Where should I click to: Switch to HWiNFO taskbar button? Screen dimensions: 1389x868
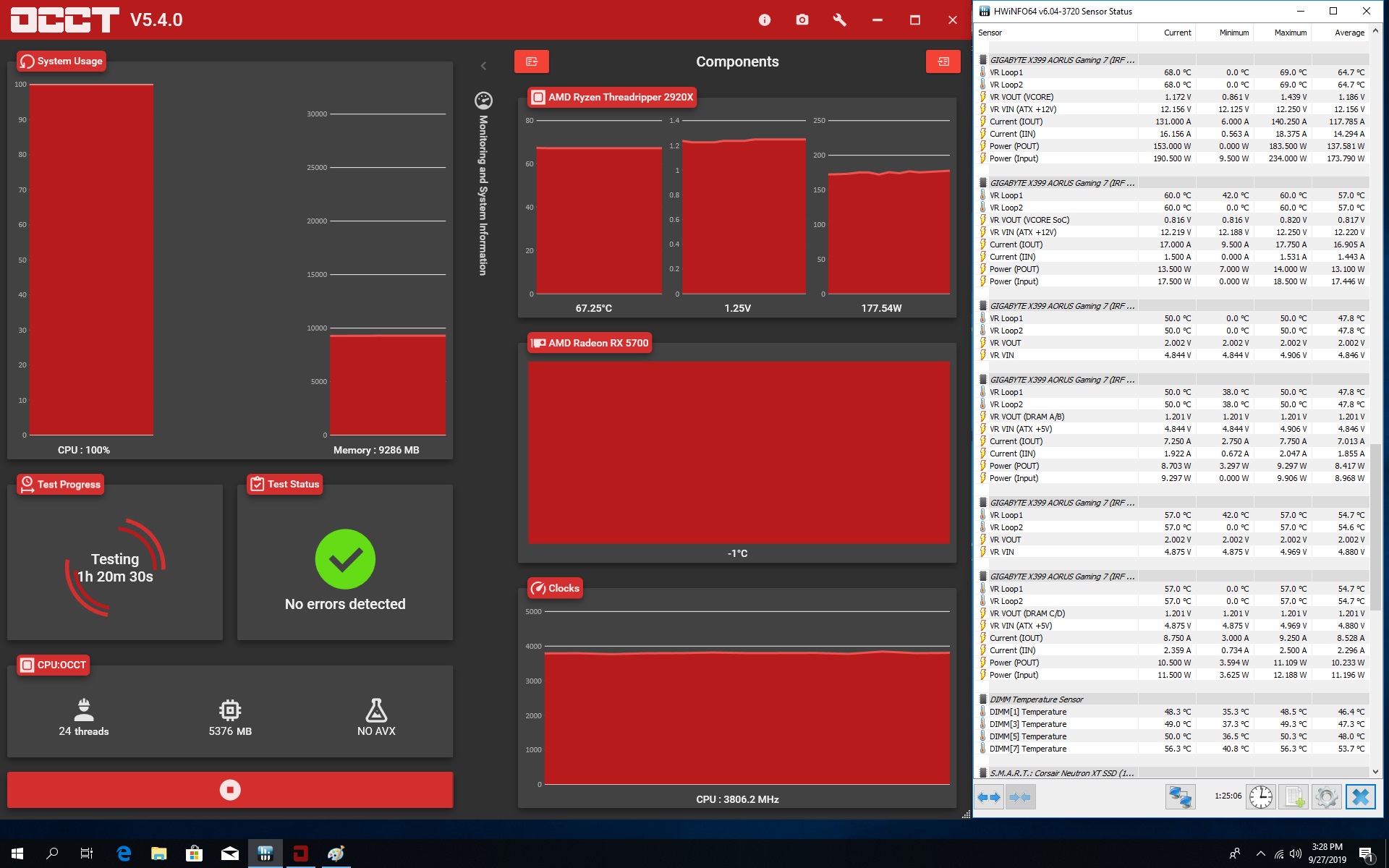265,854
